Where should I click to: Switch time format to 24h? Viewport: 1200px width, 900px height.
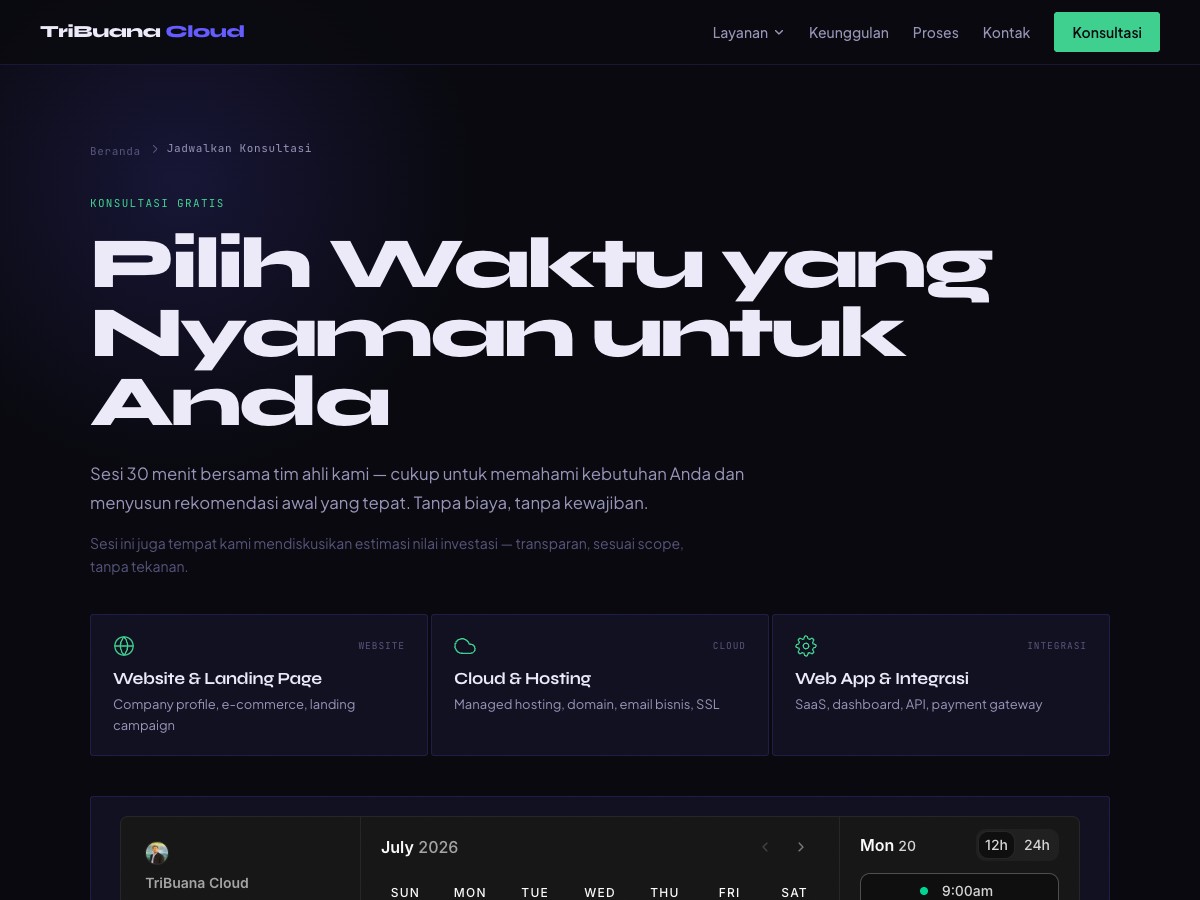(1037, 845)
